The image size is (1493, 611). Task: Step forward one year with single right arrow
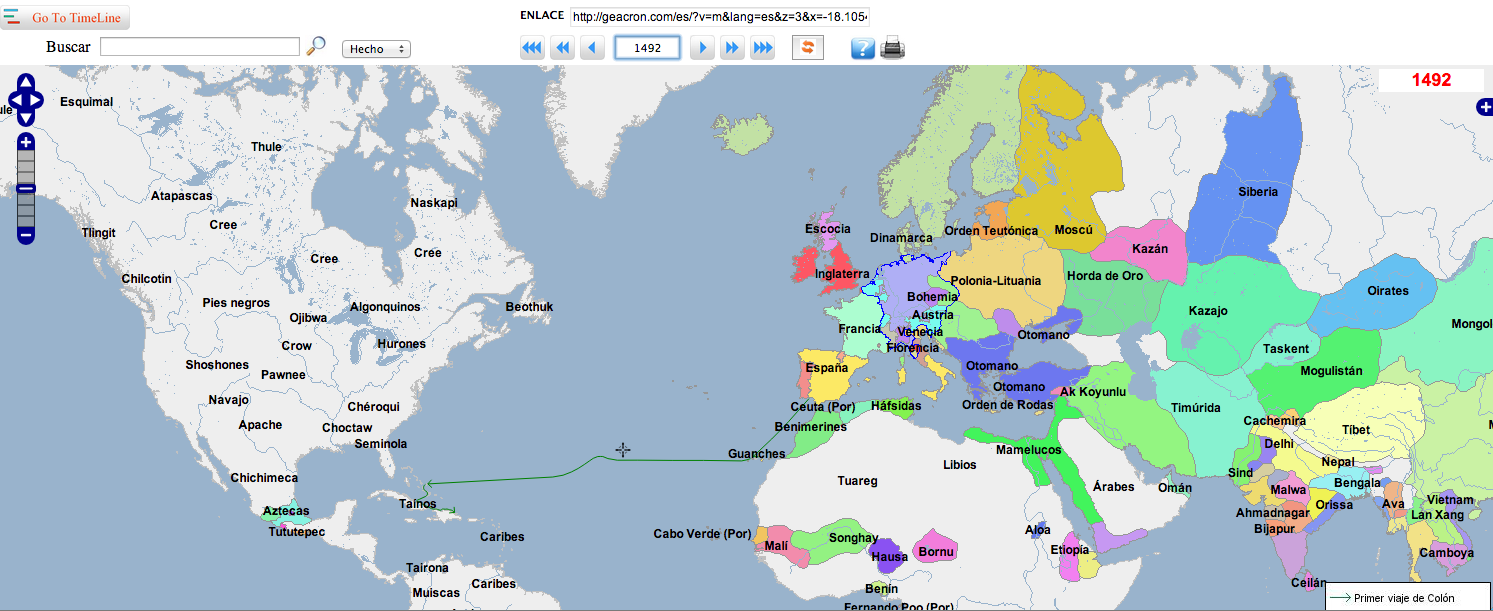(702, 46)
